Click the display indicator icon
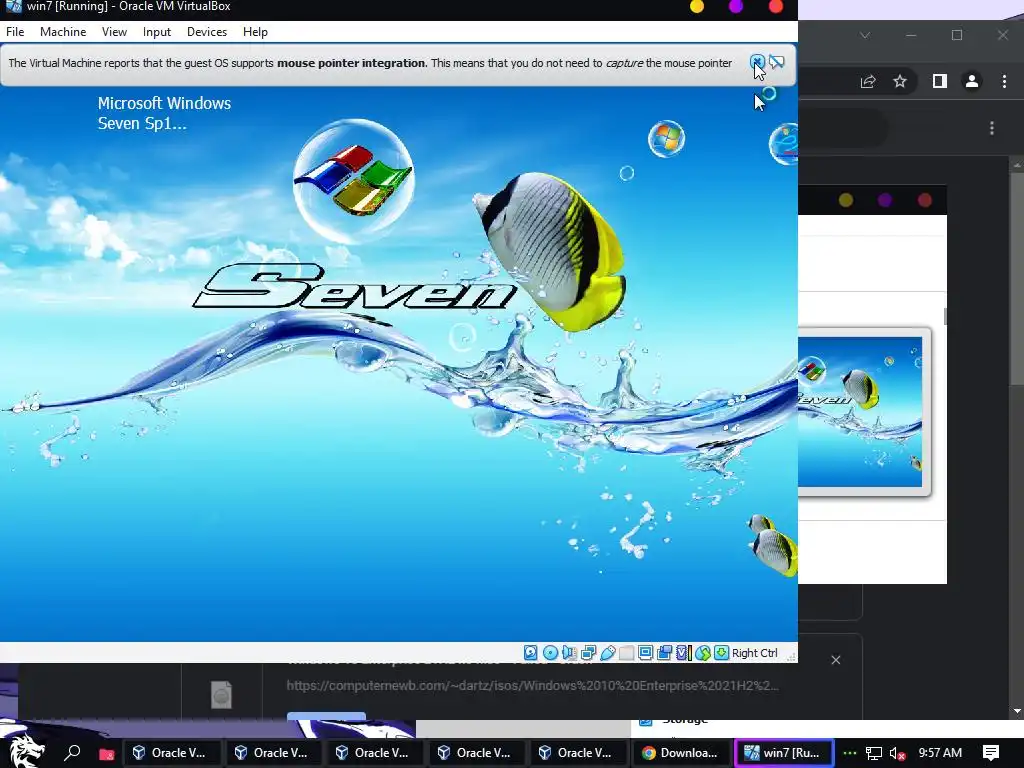Image resolution: width=1024 pixels, height=768 pixels. tap(645, 652)
